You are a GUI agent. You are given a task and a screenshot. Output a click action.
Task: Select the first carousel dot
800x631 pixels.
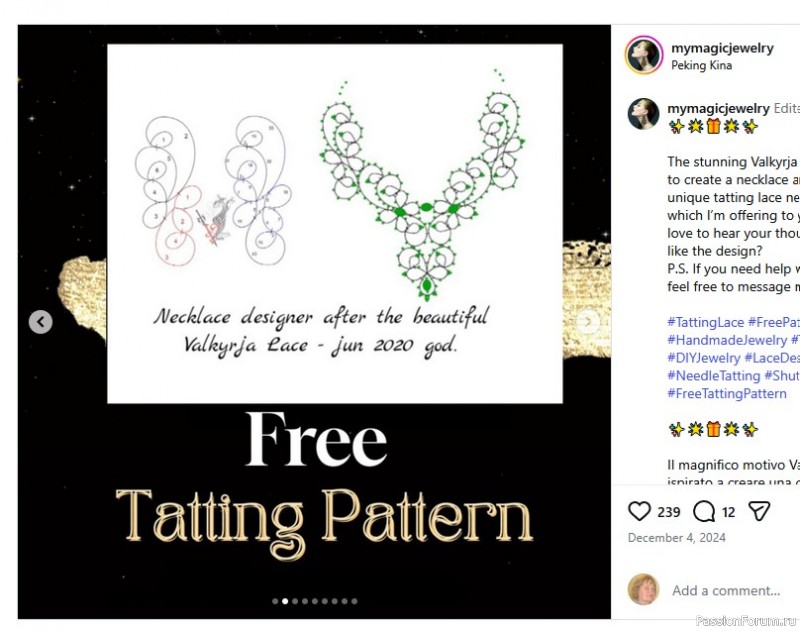pyautogui.click(x=275, y=601)
